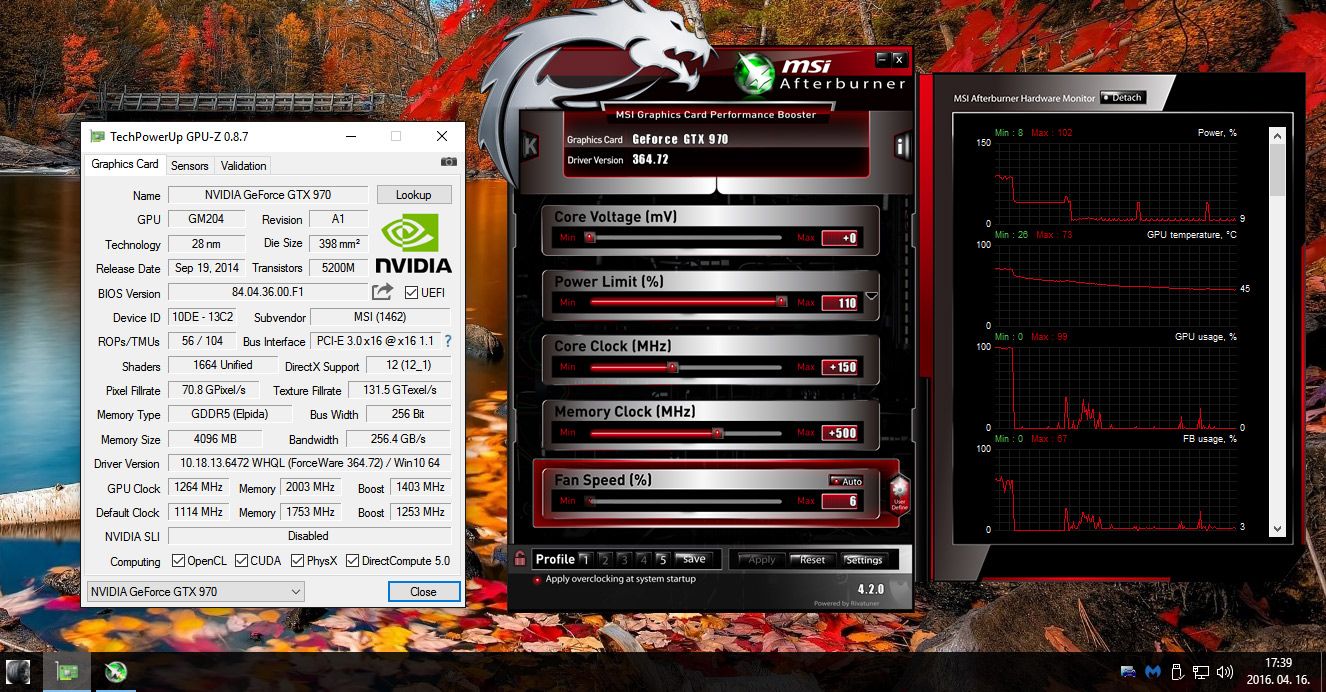
Task: Click the Driver Version field in GPU-Z
Action: point(309,464)
